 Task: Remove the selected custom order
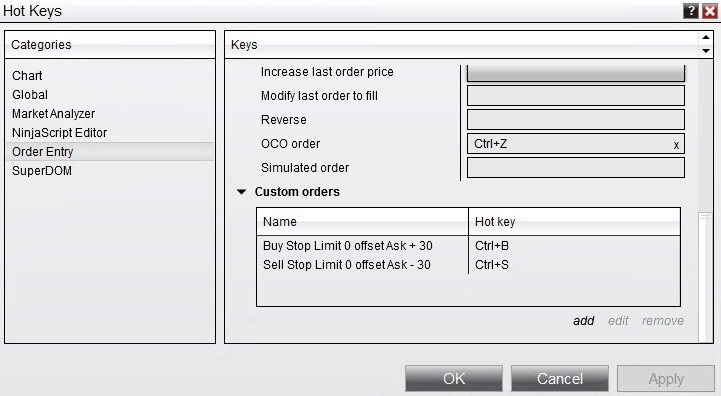tap(663, 321)
